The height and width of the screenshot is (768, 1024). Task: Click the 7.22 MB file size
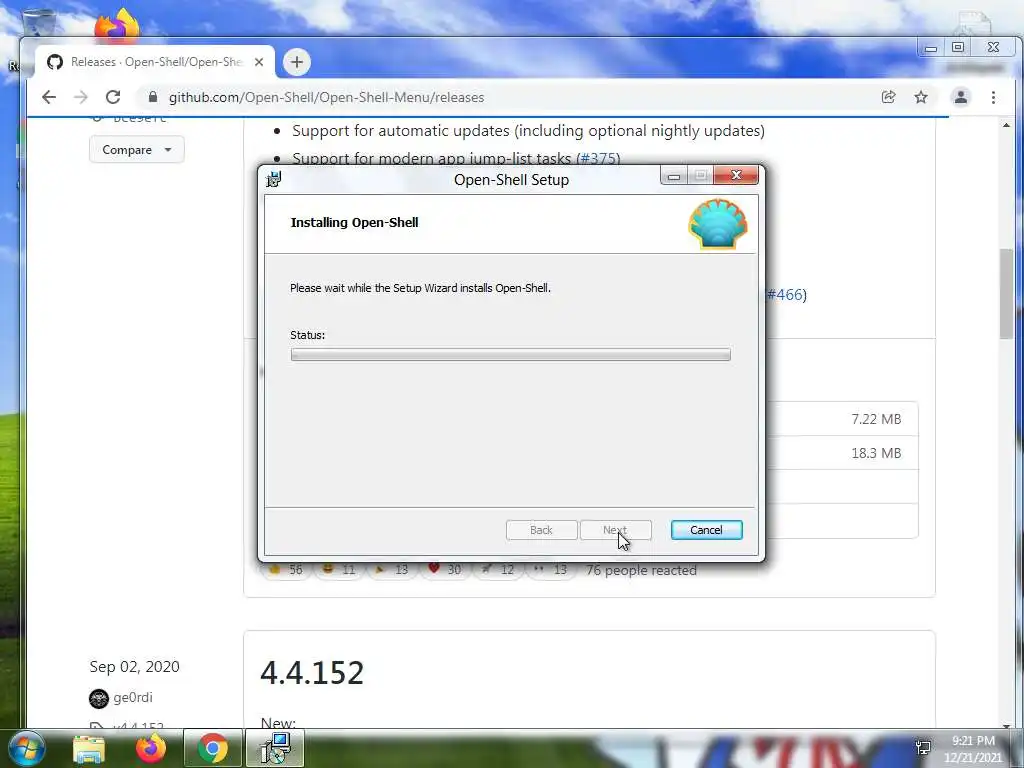click(x=876, y=419)
